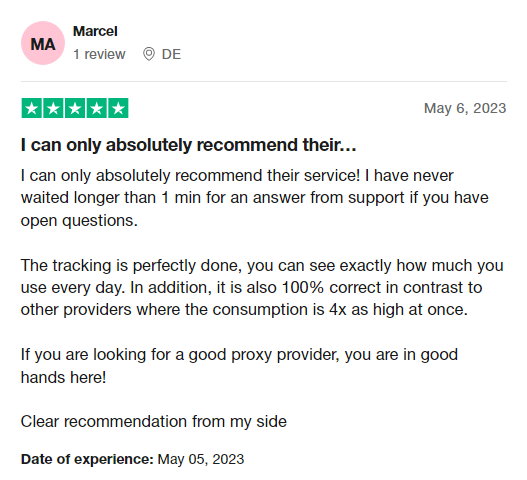Screen dimensions: 527x480
Task: Click the '1 review' count text
Action: click(99, 54)
